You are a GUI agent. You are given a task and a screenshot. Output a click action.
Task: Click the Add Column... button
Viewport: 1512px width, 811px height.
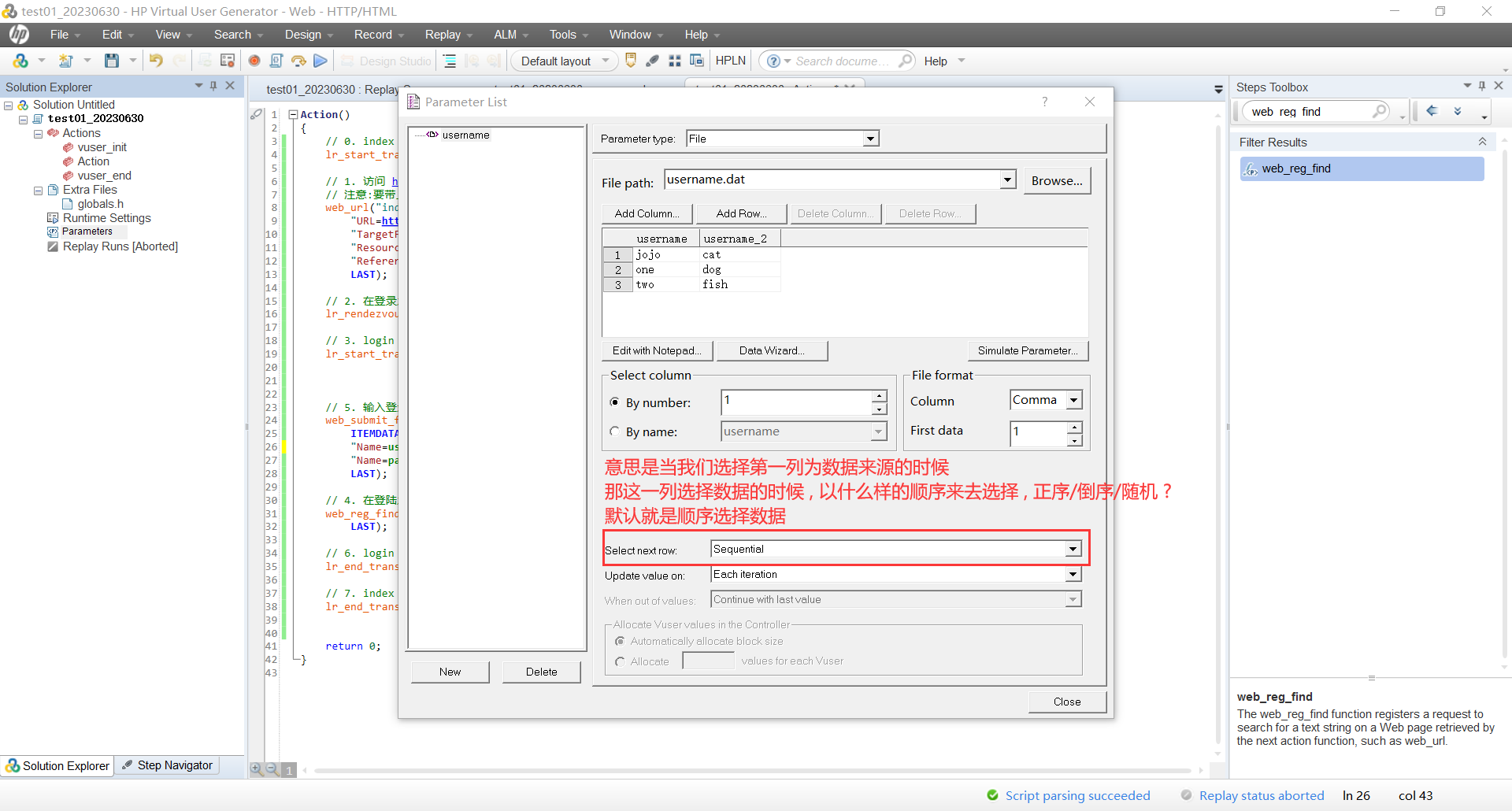coord(647,213)
